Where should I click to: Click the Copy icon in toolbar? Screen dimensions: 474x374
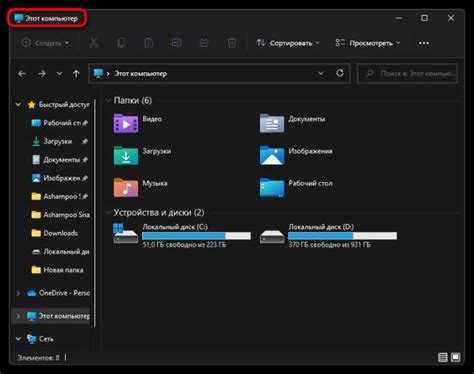[x=121, y=43]
